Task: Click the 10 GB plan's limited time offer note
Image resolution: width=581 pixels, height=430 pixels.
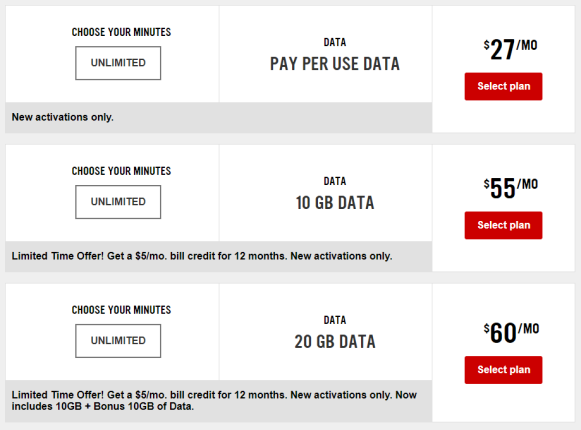Action: (202, 256)
